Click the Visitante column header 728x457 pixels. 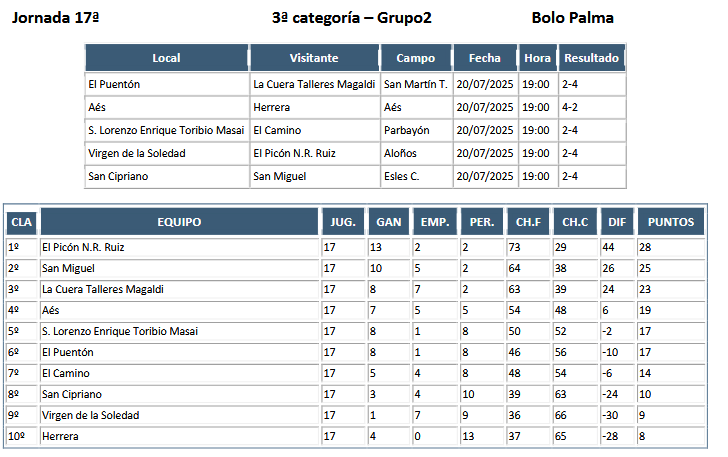click(x=314, y=58)
